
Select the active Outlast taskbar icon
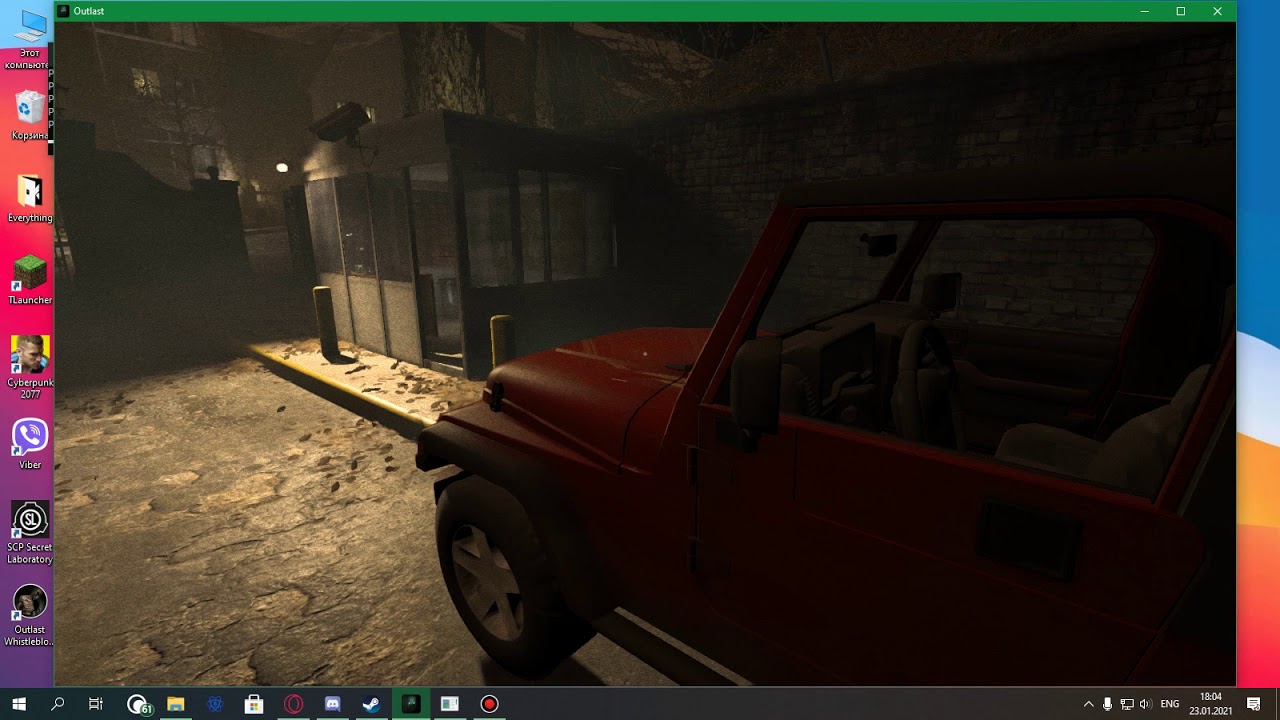pyautogui.click(x=411, y=704)
